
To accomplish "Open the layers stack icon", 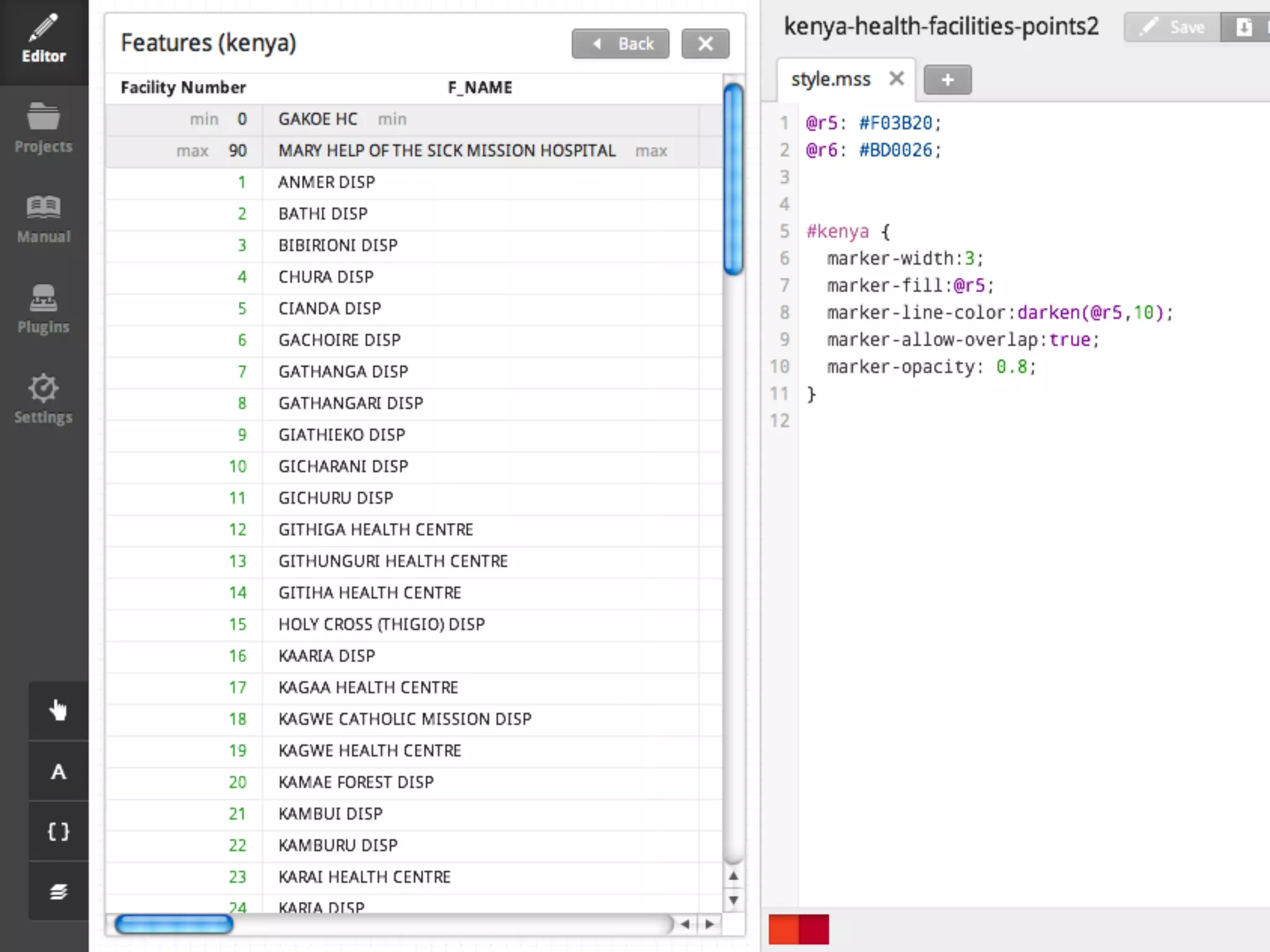I will pyautogui.click(x=58, y=892).
